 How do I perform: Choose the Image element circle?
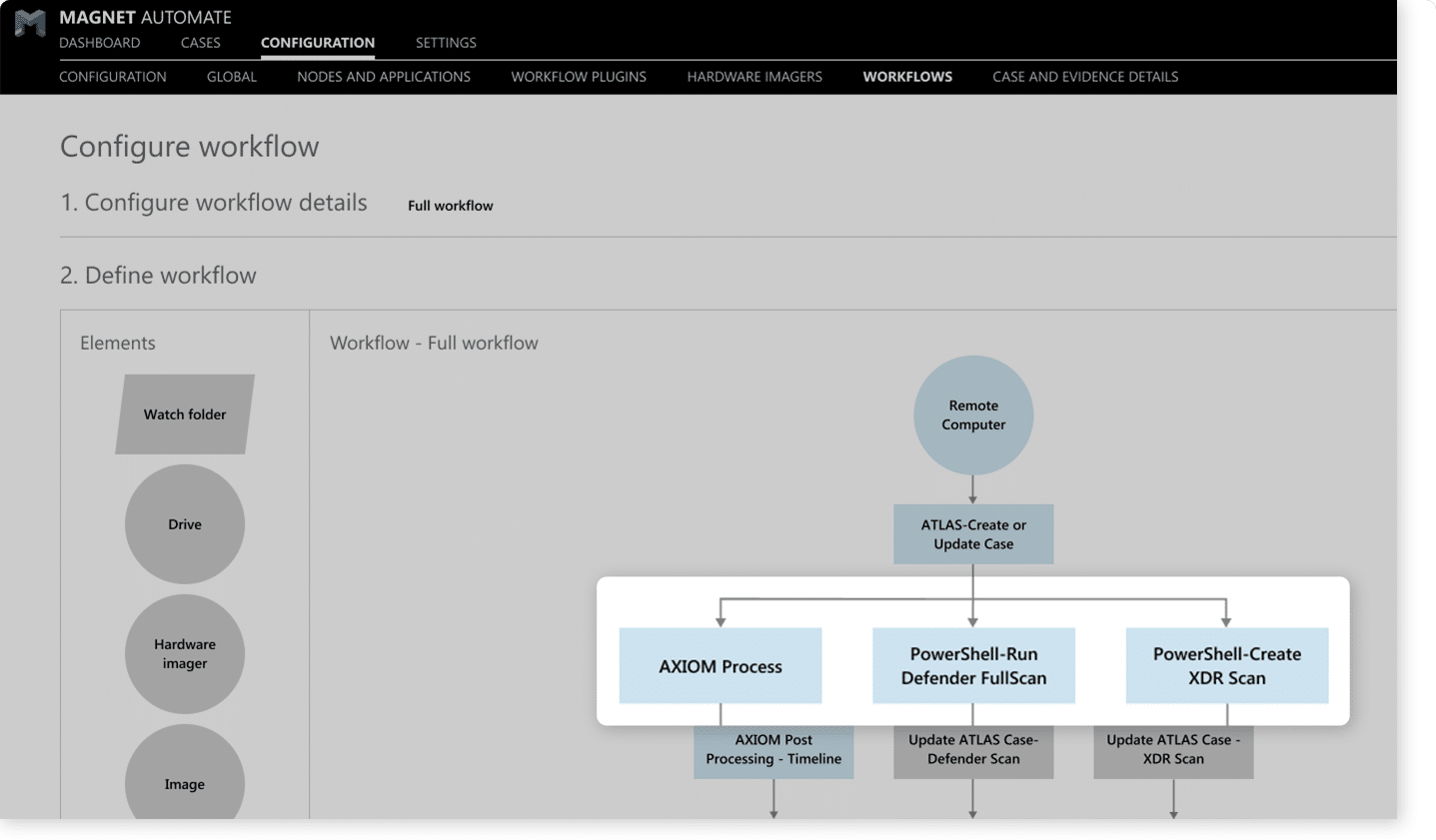click(185, 779)
